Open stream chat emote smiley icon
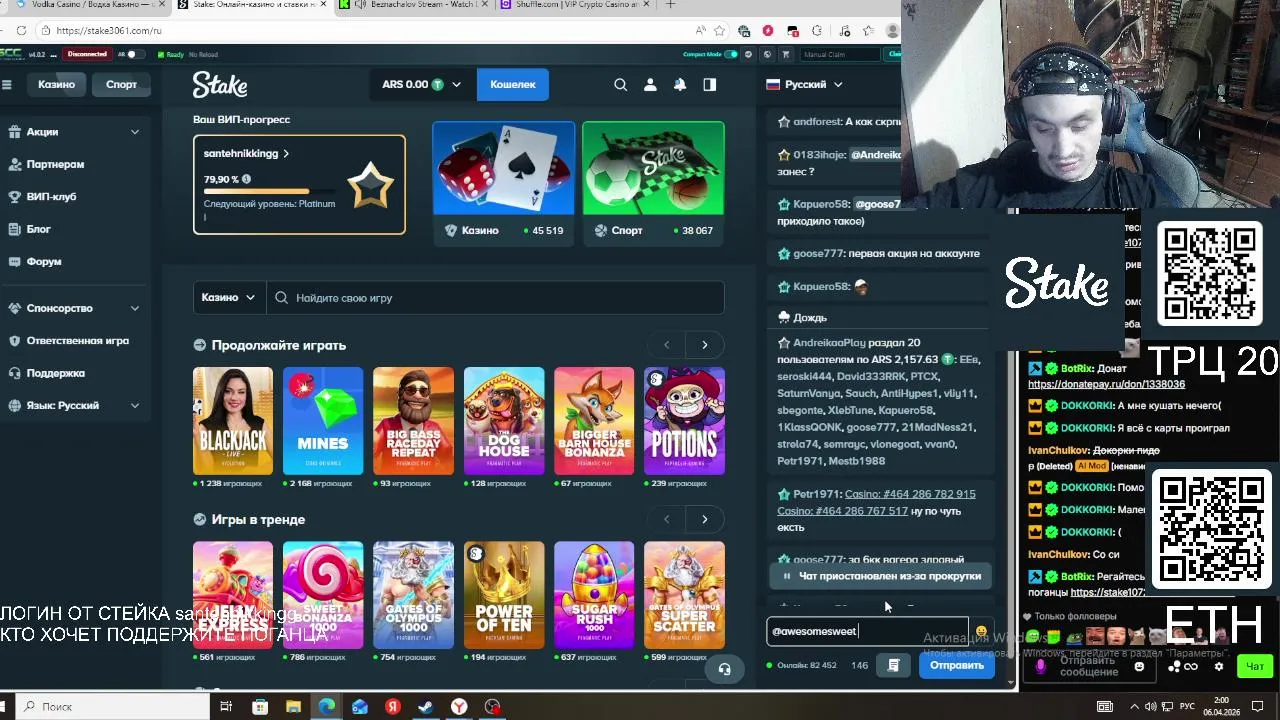Image resolution: width=1280 pixels, height=720 pixels. click(1139, 667)
